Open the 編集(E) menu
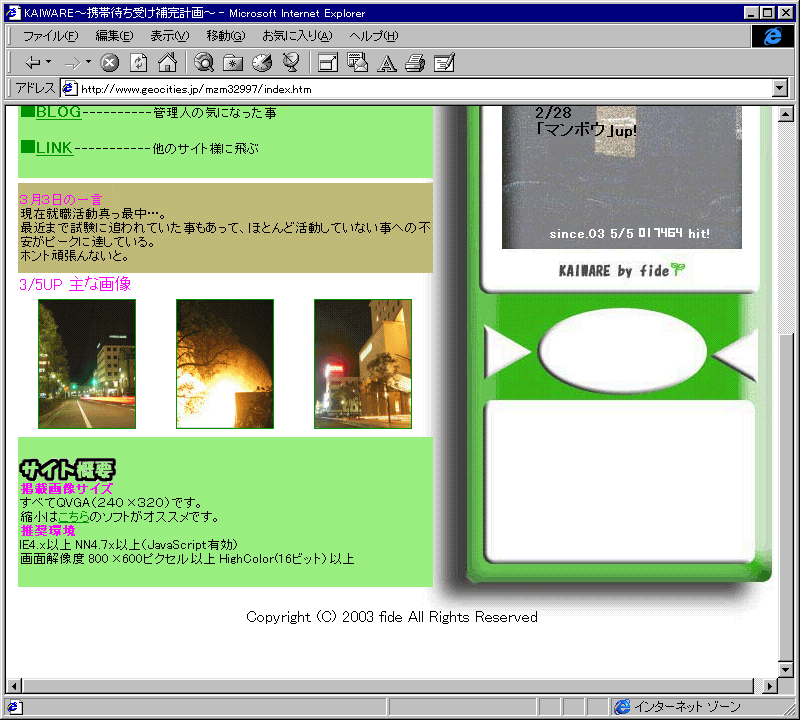 tap(114, 36)
